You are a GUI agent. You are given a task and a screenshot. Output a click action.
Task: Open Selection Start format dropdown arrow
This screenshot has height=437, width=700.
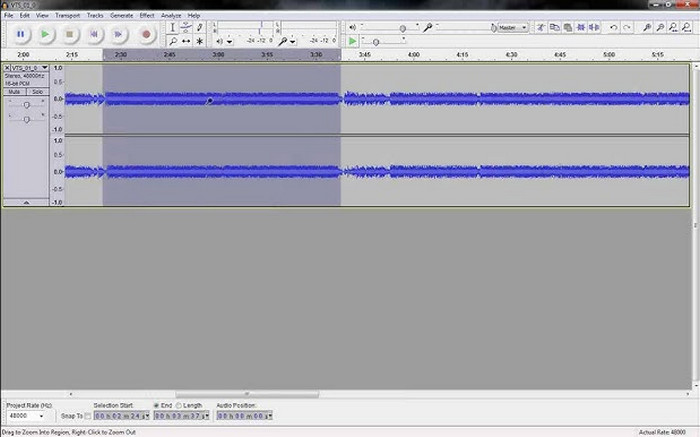(147, 416)
